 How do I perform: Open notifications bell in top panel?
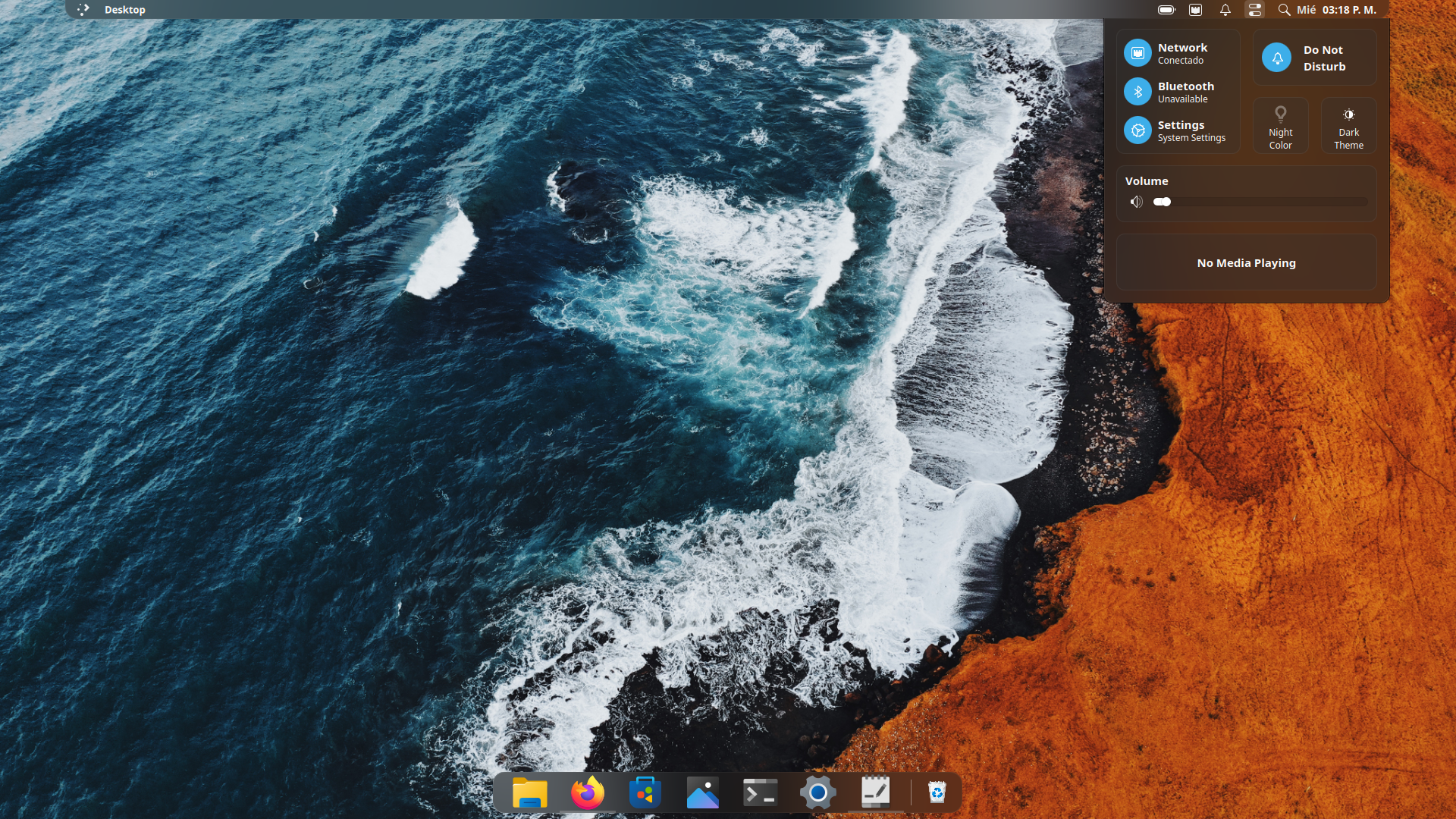click(1225, 10)
